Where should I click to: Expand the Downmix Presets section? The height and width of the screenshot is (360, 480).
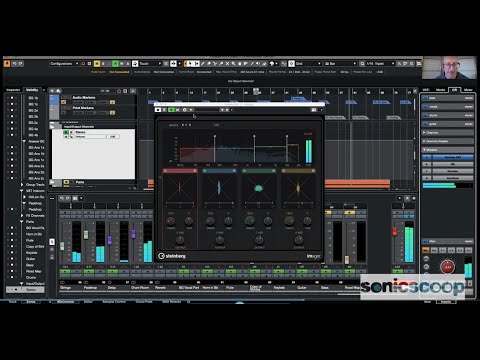447,141
